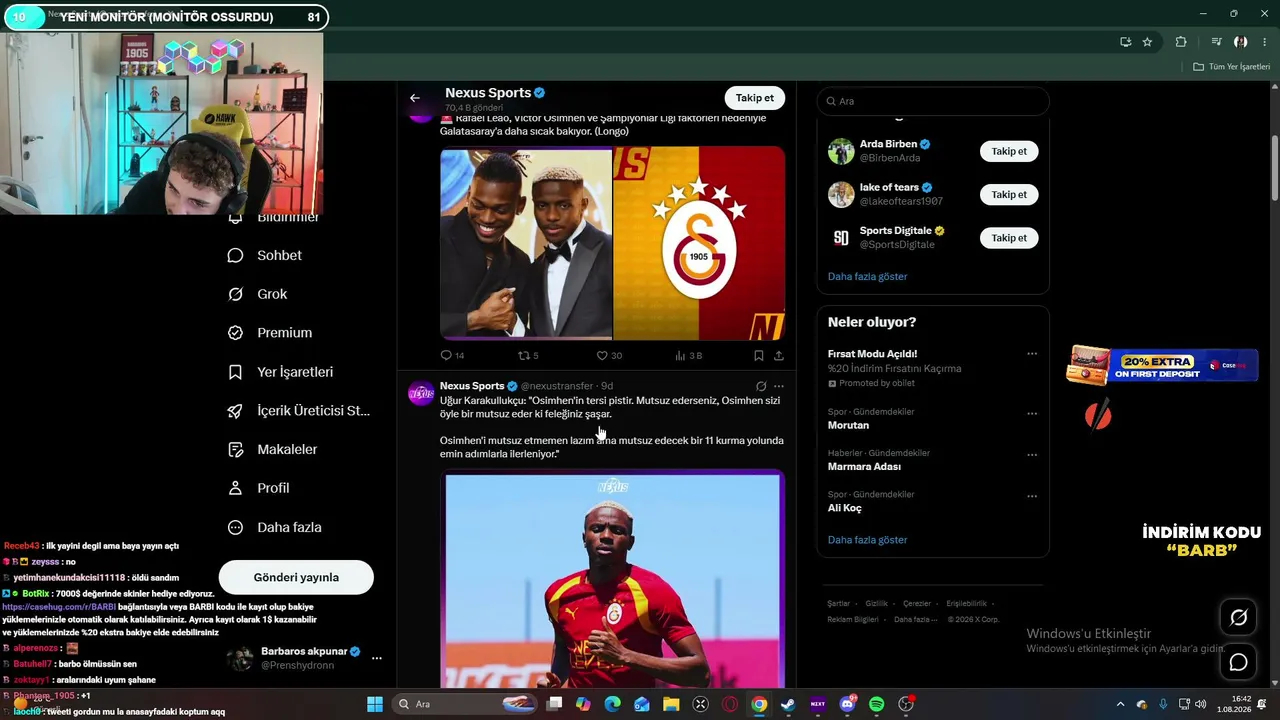The height and width of the screenshot is (720, 1280).
Task: Click the Ara search field on X
Action: [933, 101]
